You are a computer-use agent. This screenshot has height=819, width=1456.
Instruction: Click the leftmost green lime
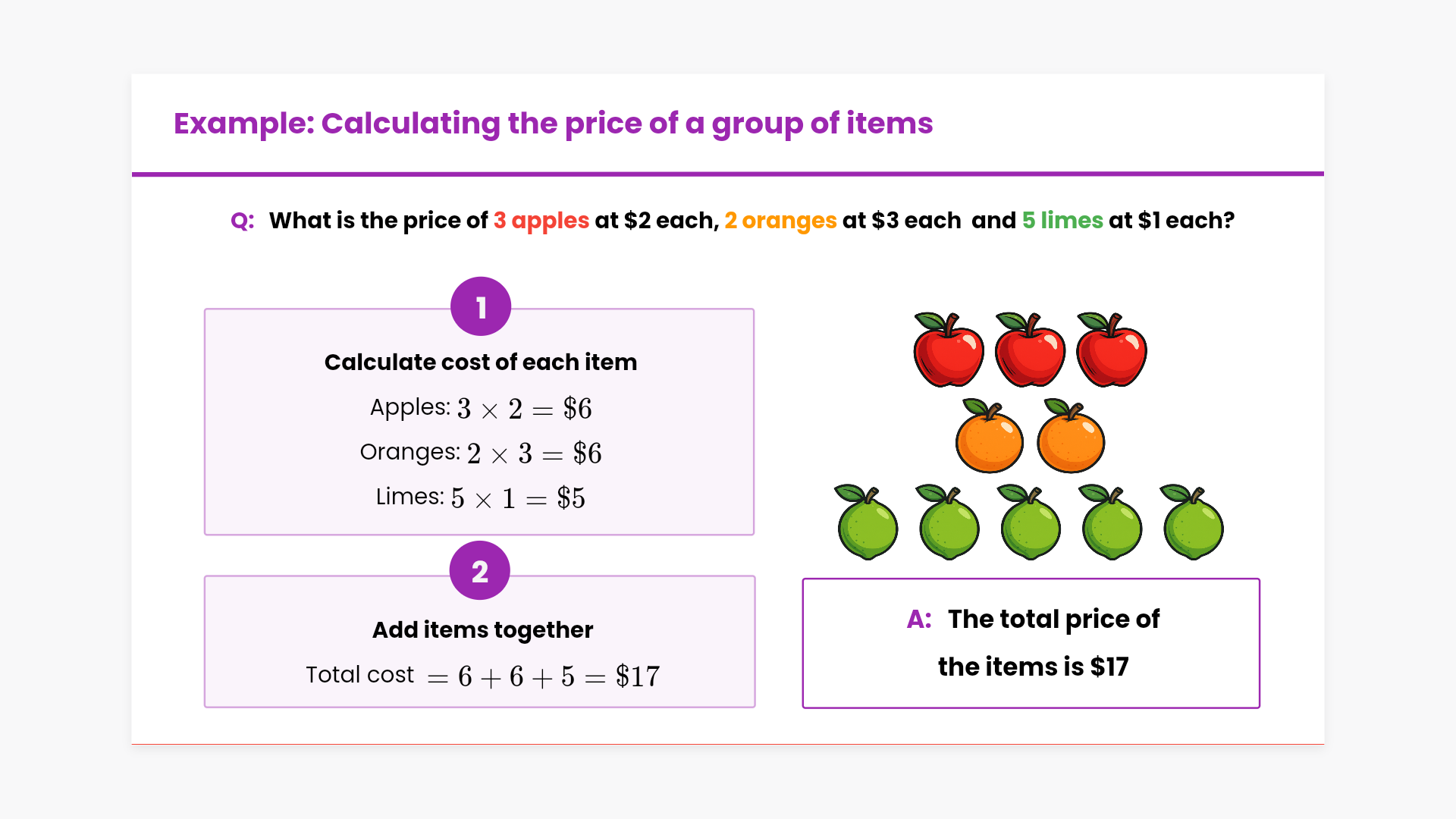coord(867,523)
